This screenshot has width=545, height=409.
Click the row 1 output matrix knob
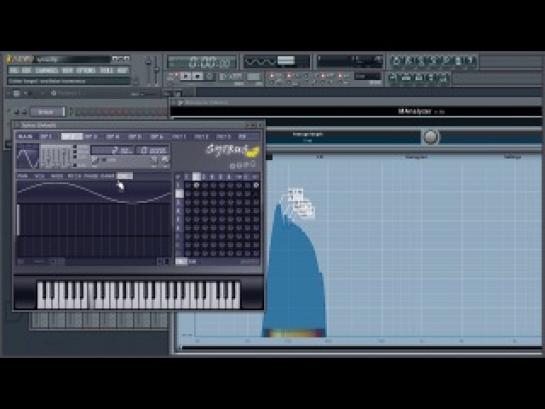(256, 185)
